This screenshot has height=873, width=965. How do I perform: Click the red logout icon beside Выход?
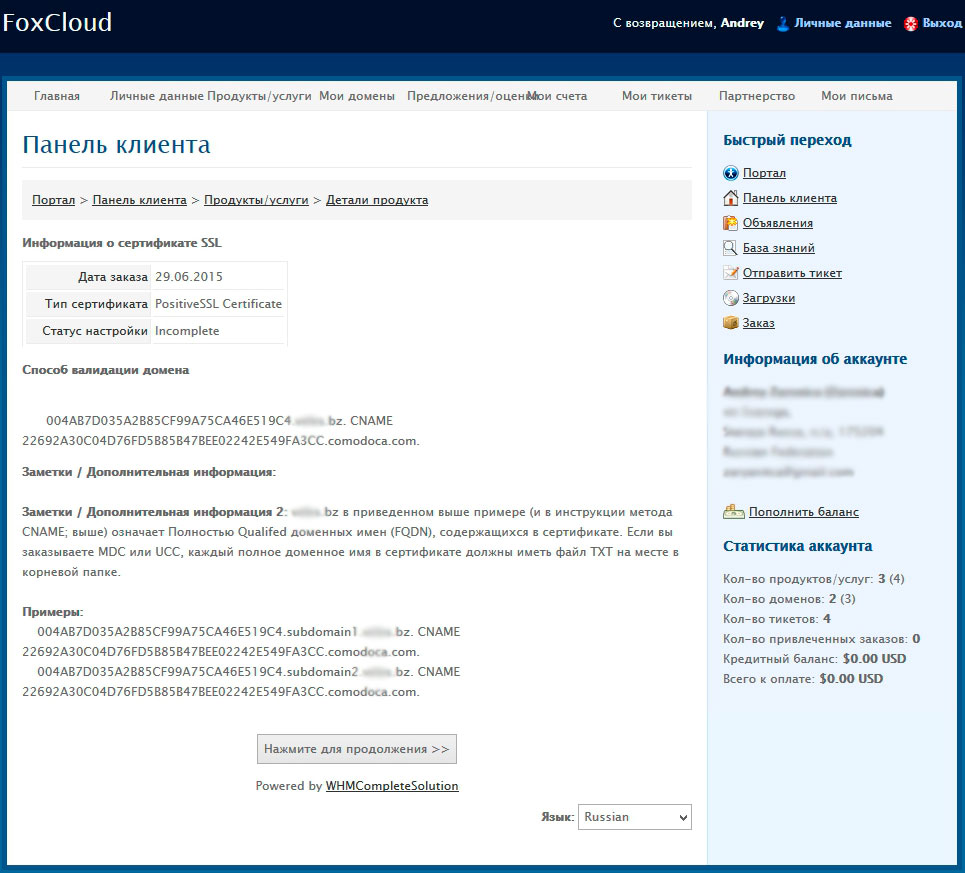[x=911, y=24]
